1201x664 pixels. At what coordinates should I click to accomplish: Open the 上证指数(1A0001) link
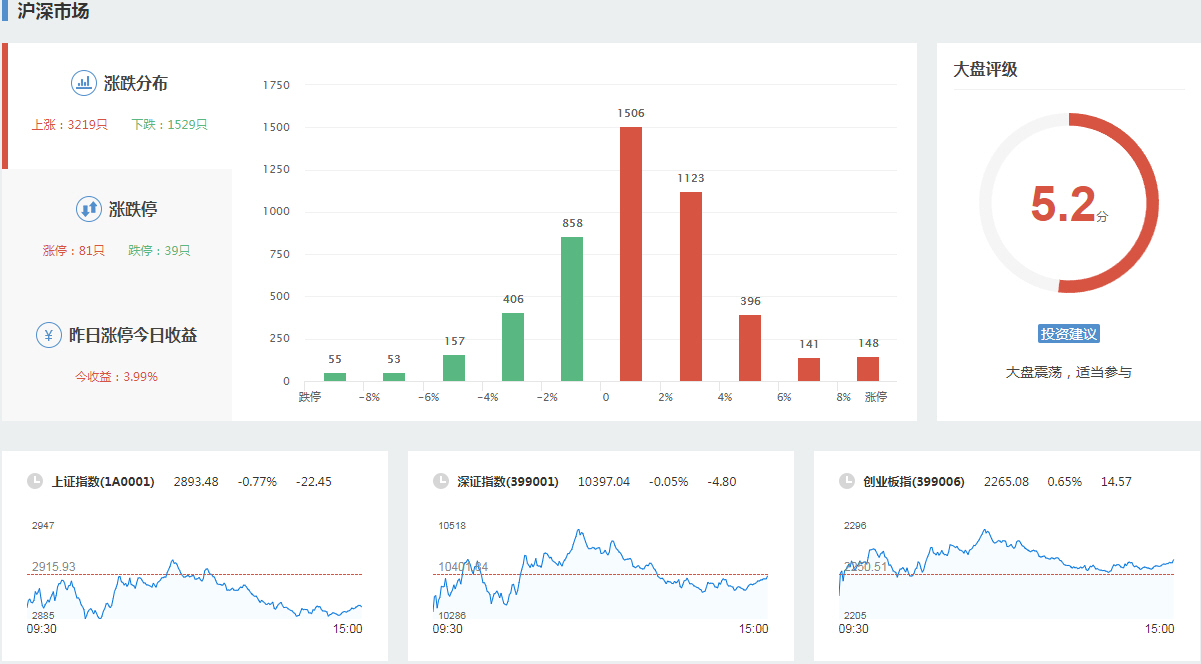tap(103, 482)
